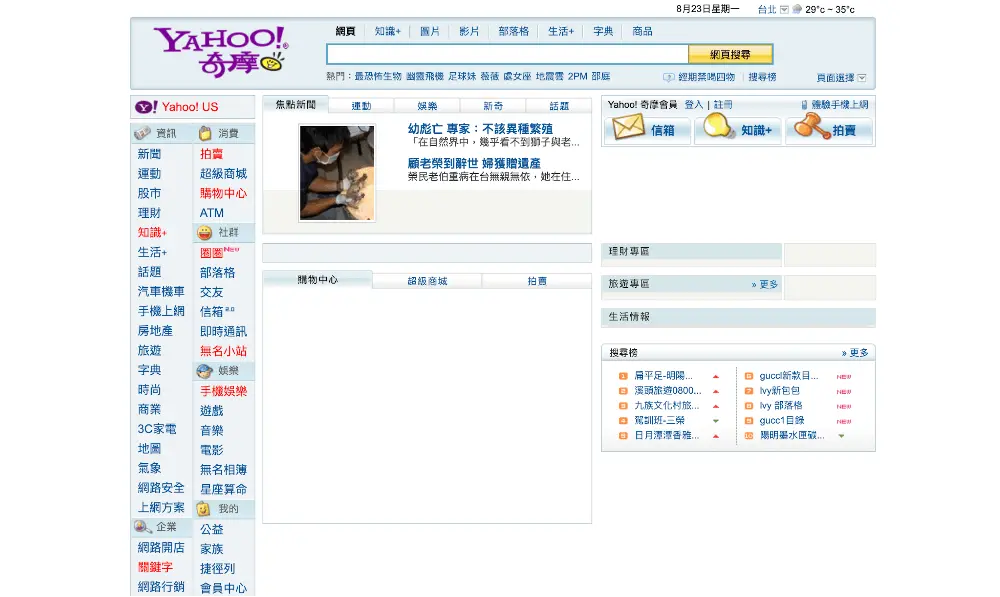
Task: Select the 字典 search tab
Action: coord(603,31)
